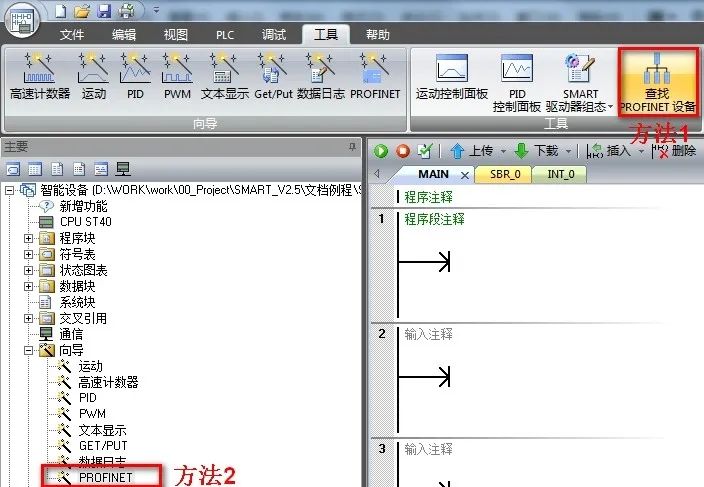
Task: Collapse the Wizards (向导) tree node
Action: (28, 351)
